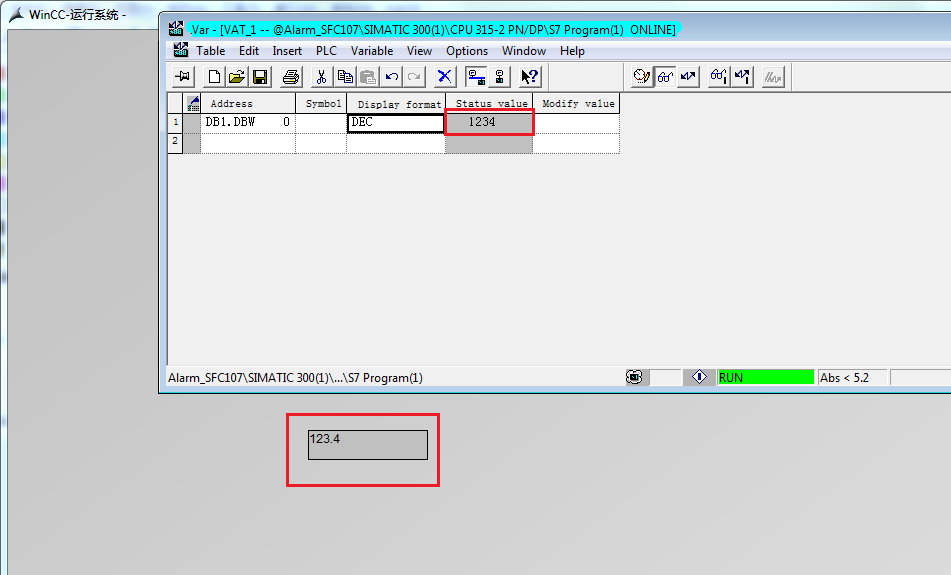Click the Modify Variable icon
Viewport: 951px width, 575px height.
coord(688,77)
